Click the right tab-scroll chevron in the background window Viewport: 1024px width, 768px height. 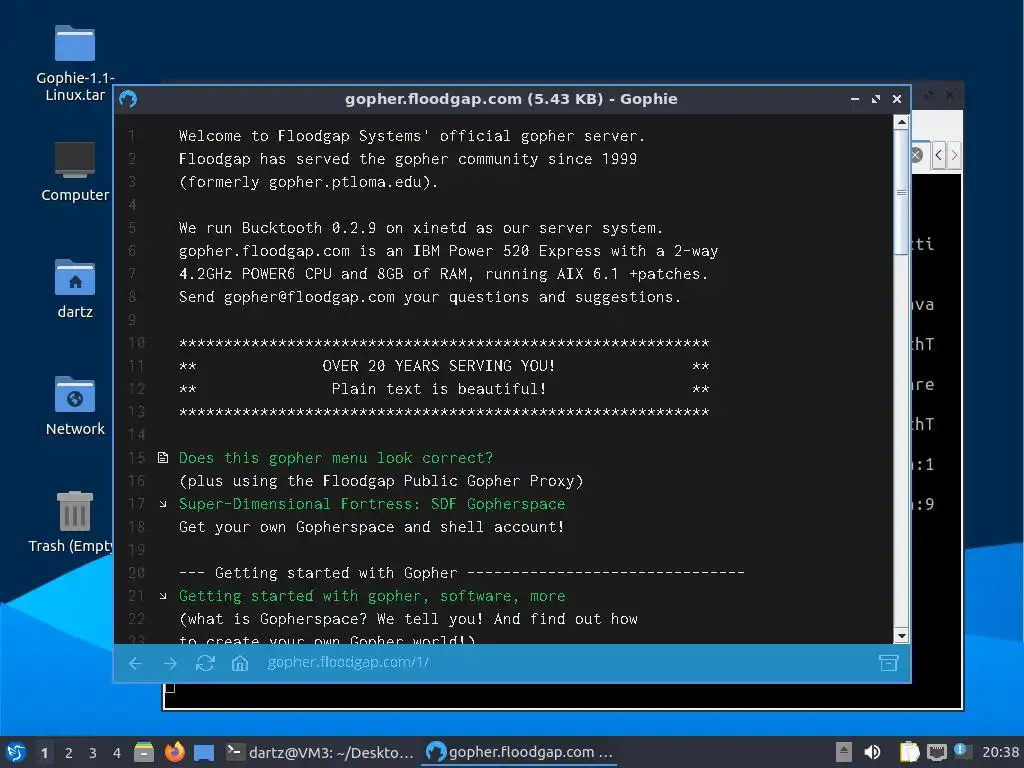954,155
